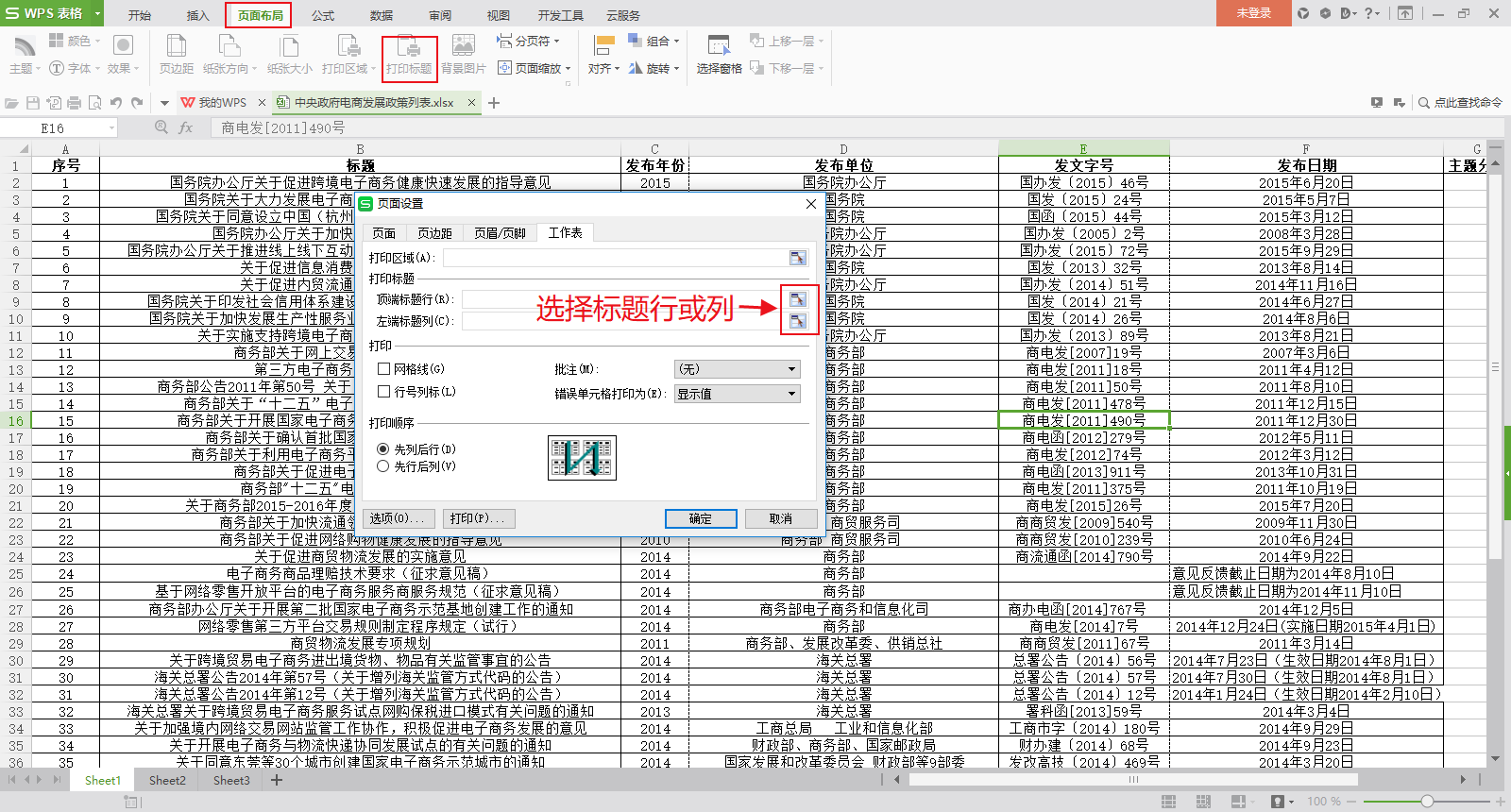Switch to the Sheet2 worksheet

pos(167,780)
